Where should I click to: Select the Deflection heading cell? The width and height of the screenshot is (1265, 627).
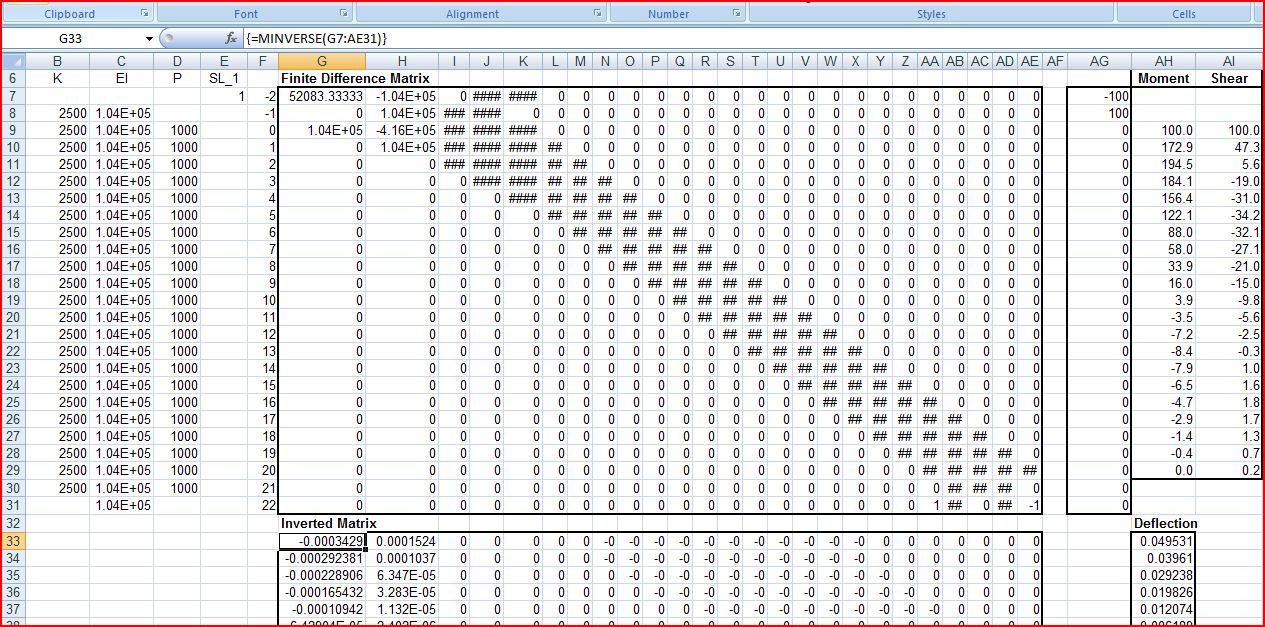click(x=1163, y=523)
